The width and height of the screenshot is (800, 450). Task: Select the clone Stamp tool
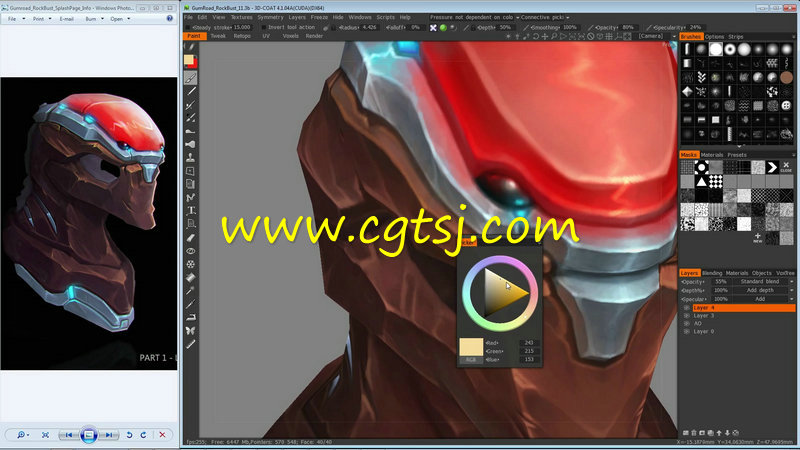tap(190, 158)
